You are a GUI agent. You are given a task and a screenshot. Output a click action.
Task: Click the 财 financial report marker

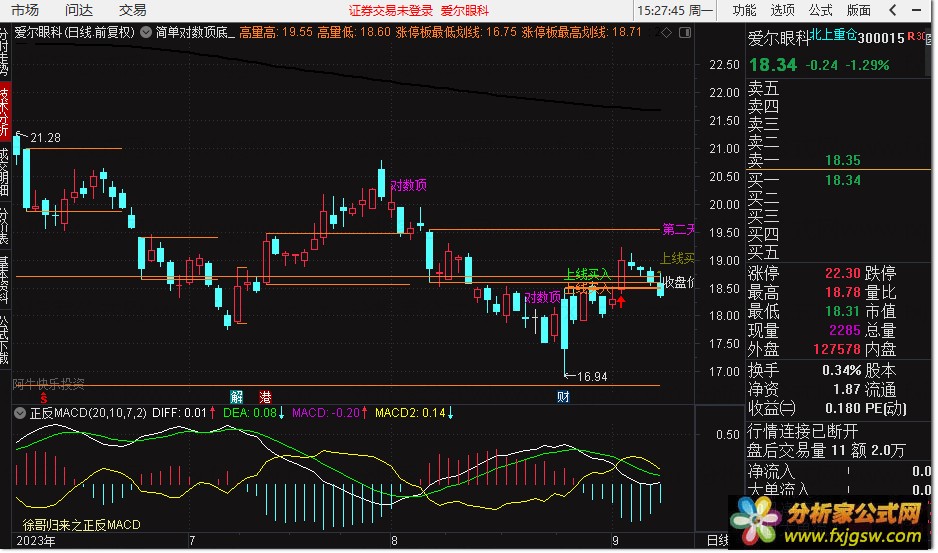[x=563, y=397]
